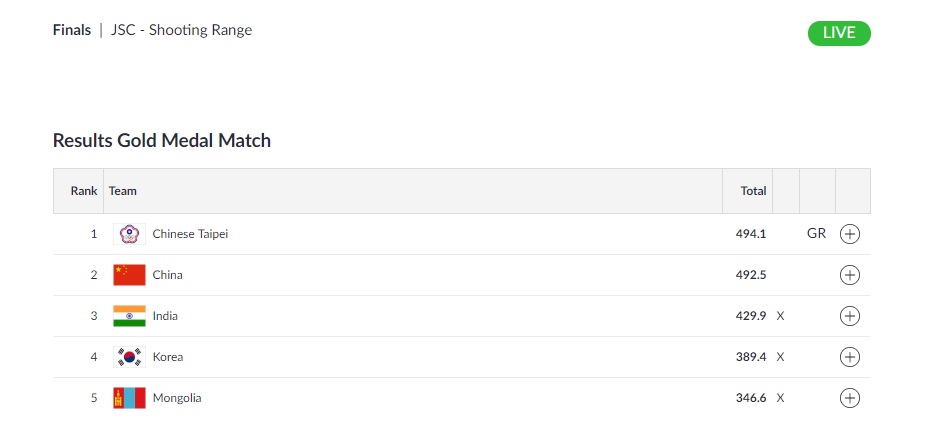Image resolution: width=930 pixels, height=440 pixels.
Task: Select the Mongolia flag icon
Action: (x=129, y=398)
